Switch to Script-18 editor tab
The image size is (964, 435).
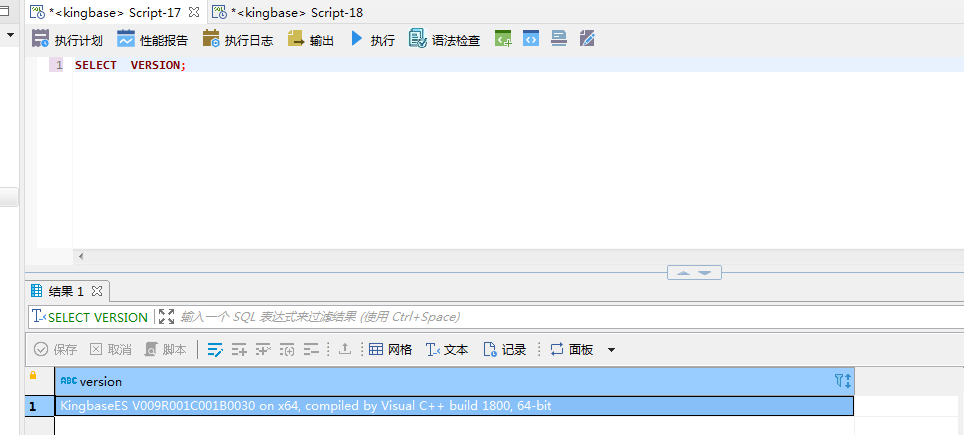(285, 12)
